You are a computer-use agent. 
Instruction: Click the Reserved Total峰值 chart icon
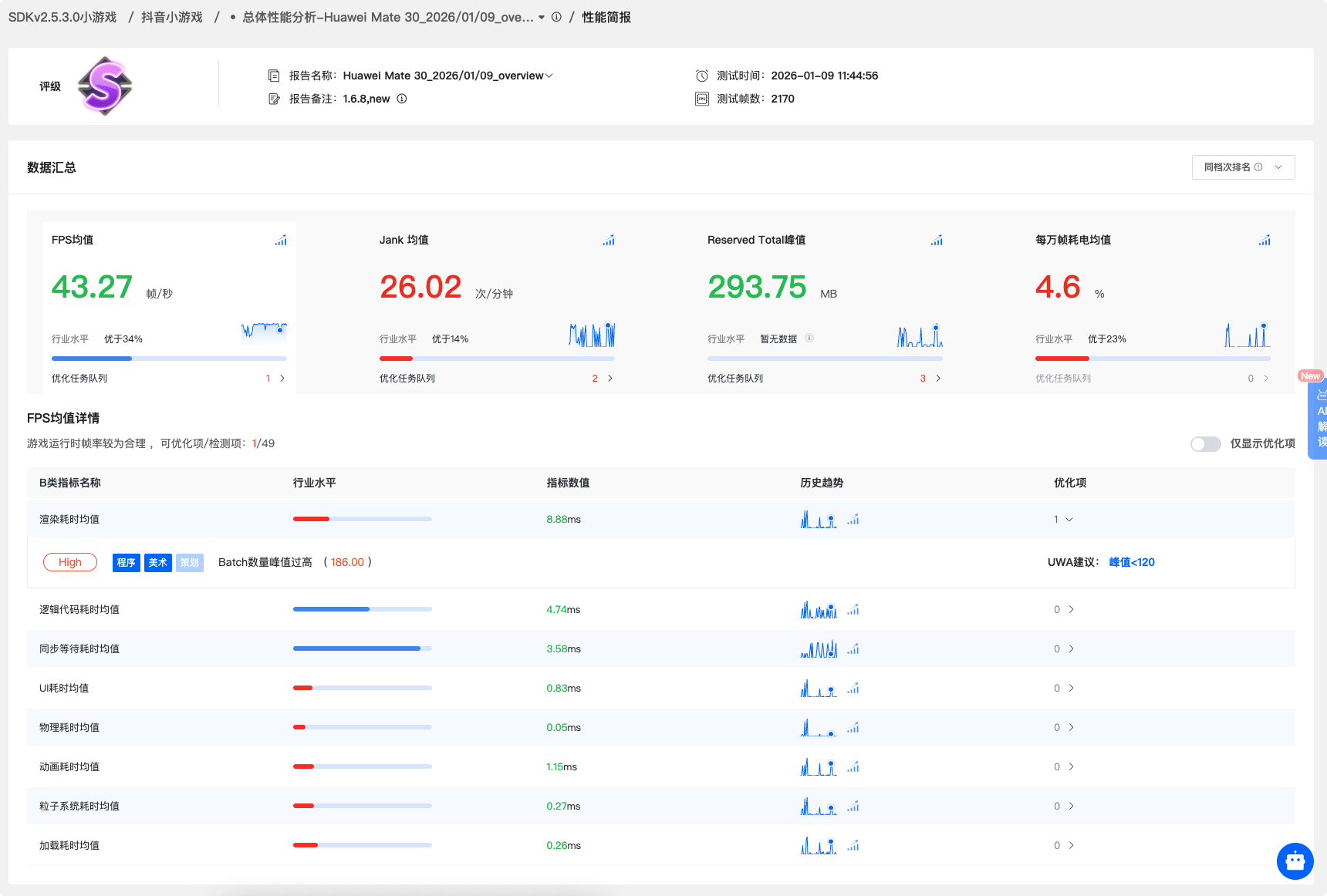click(937, 241)
